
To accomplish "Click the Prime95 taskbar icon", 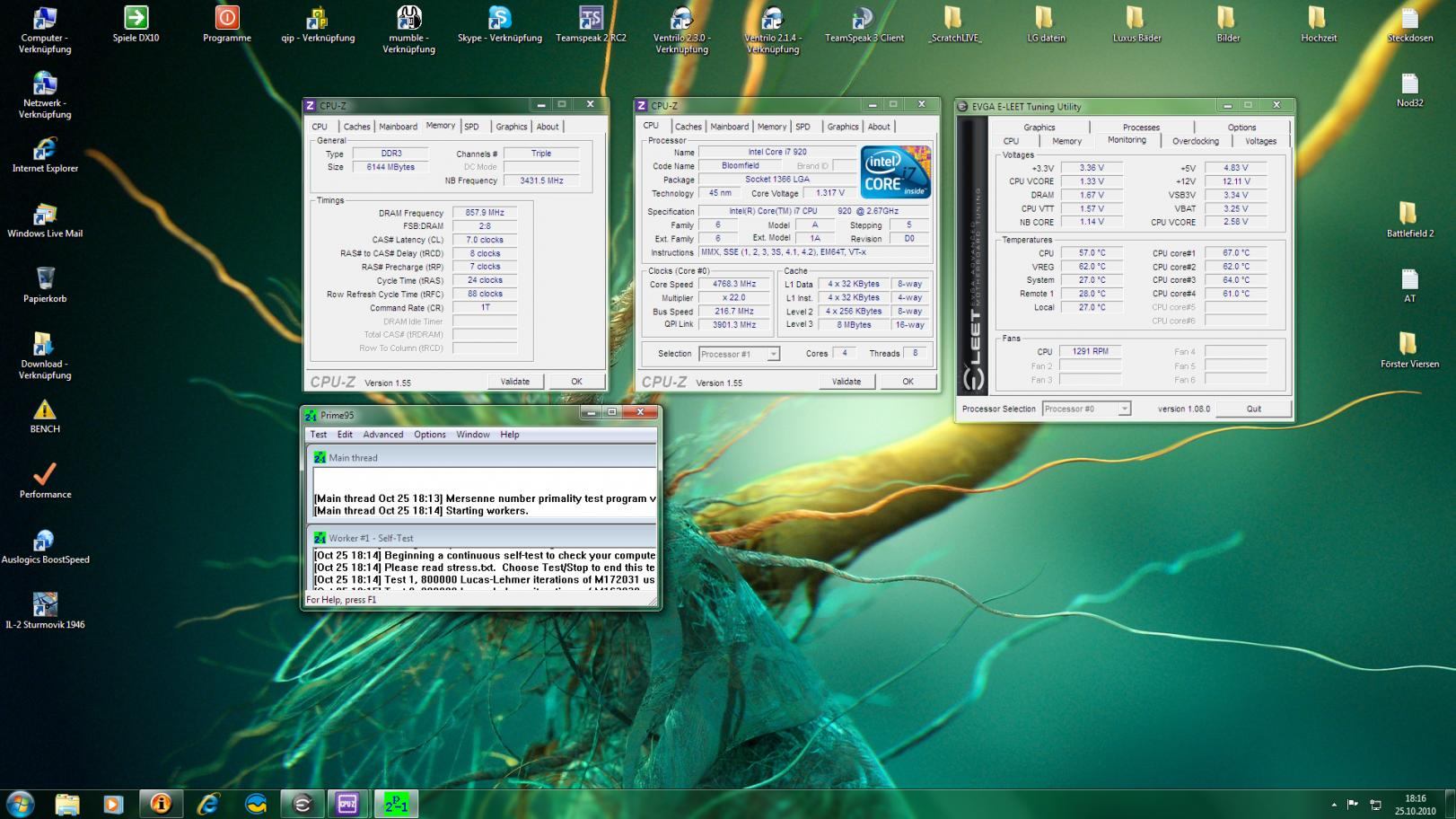I will 396,804.
